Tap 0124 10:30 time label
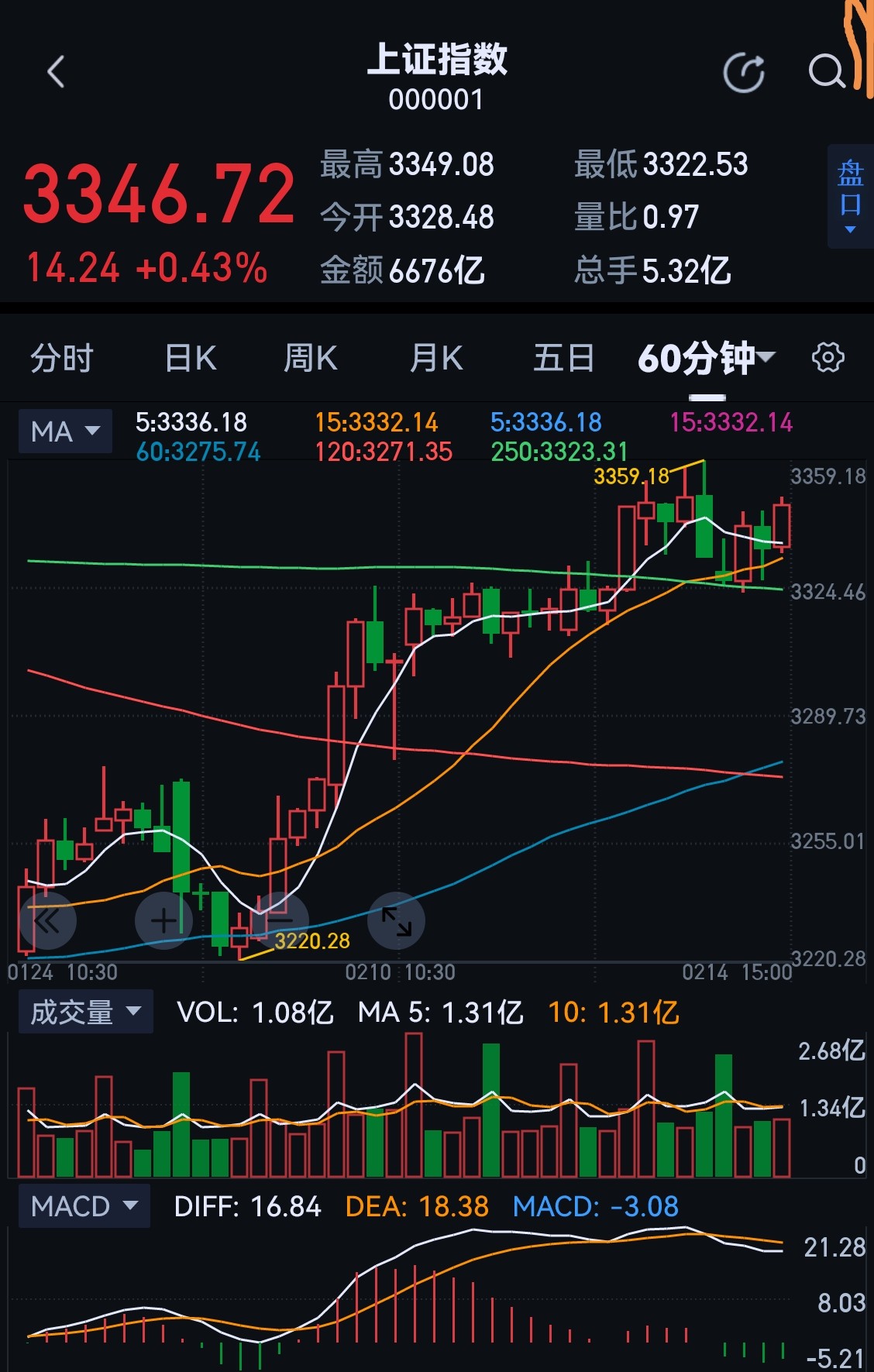Screen dimensions: 874x1372 point(63,972)
